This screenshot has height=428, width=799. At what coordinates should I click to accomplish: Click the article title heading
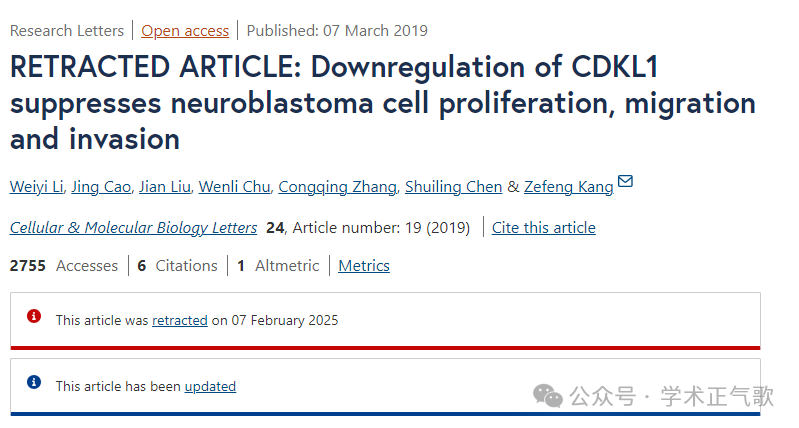pyautogui.click(x=382, y=103)
